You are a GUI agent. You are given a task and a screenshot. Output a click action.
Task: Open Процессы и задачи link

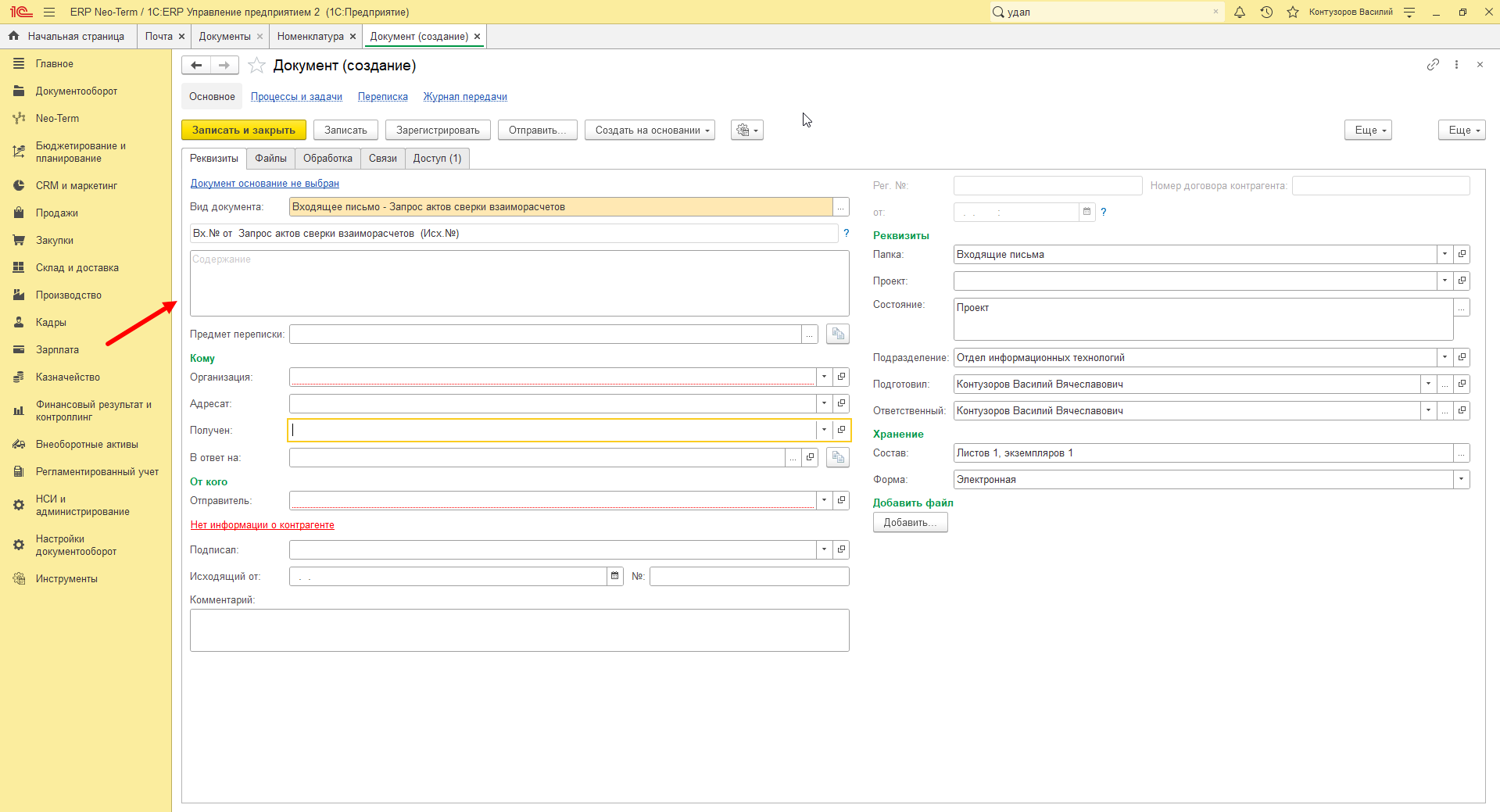click(x=296, y=97)
